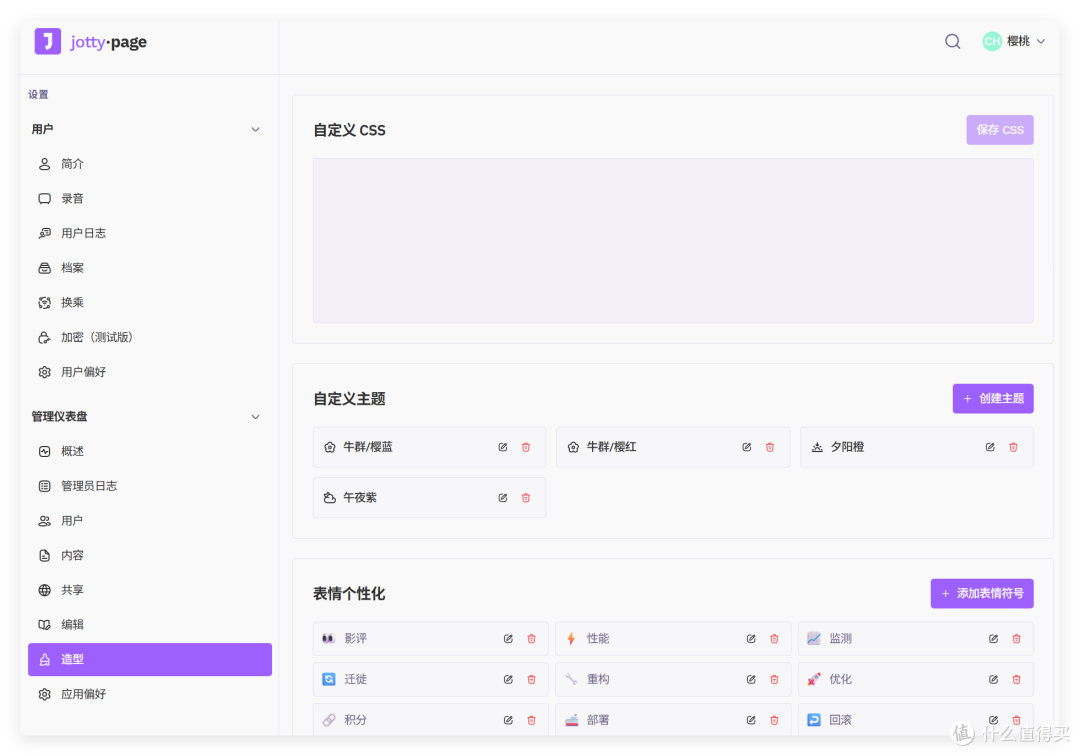Click the 添加表情符号 button

click(982, 594)
